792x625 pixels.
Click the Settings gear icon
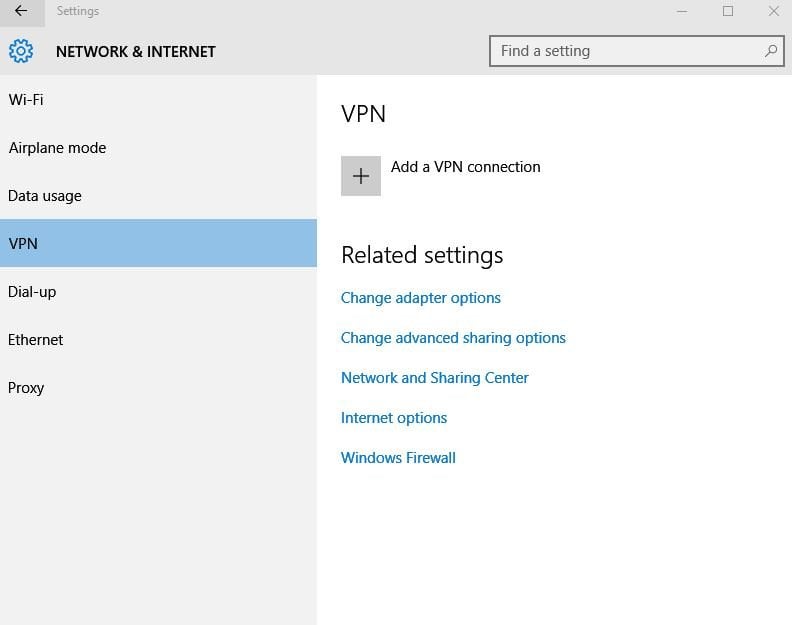[x=21, y=51]
